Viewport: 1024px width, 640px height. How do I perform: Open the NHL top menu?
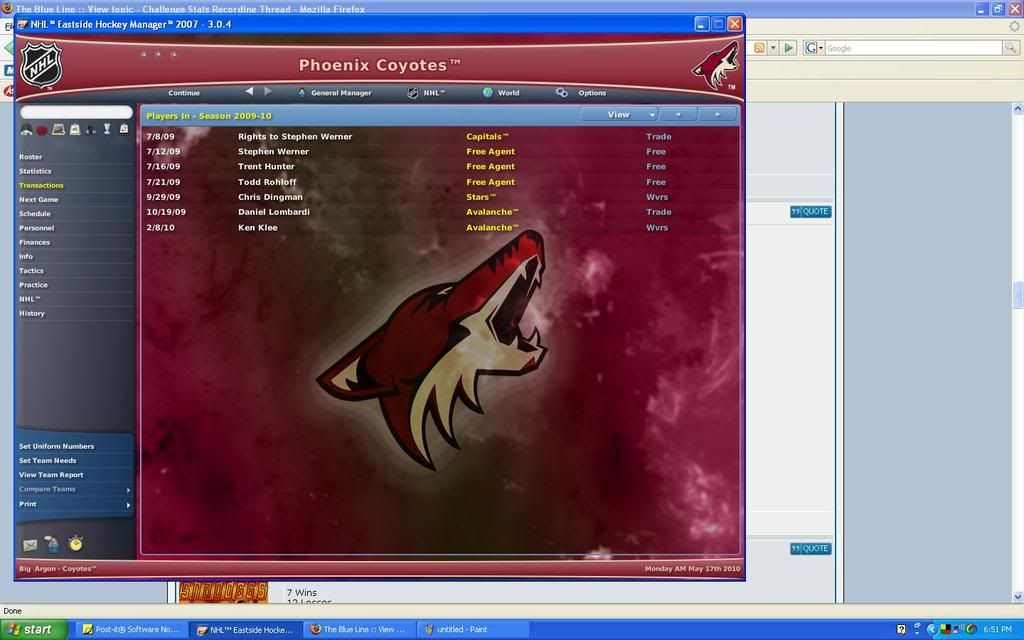point(434,93)
